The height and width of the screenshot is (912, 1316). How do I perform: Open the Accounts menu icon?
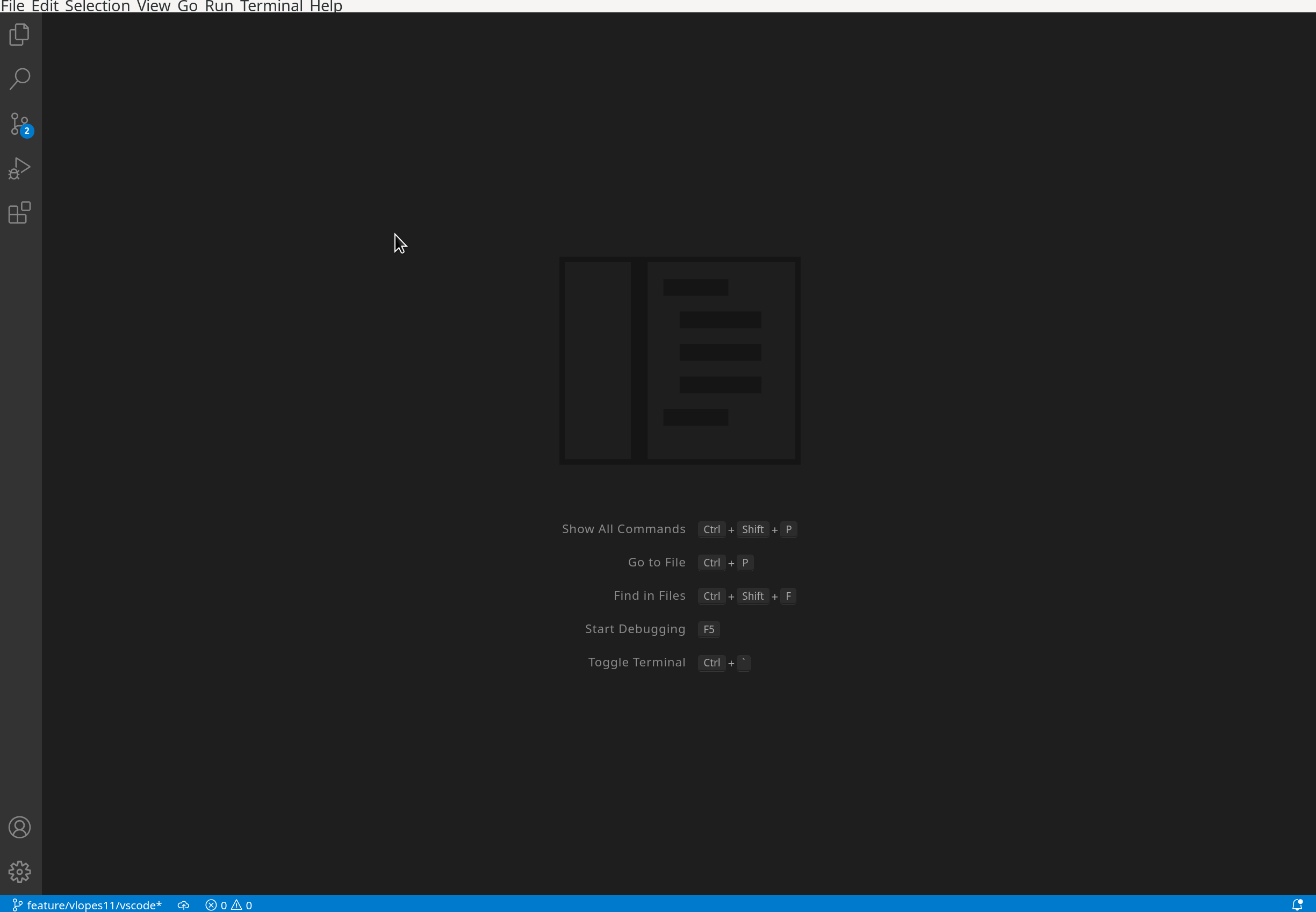(19, 827)
